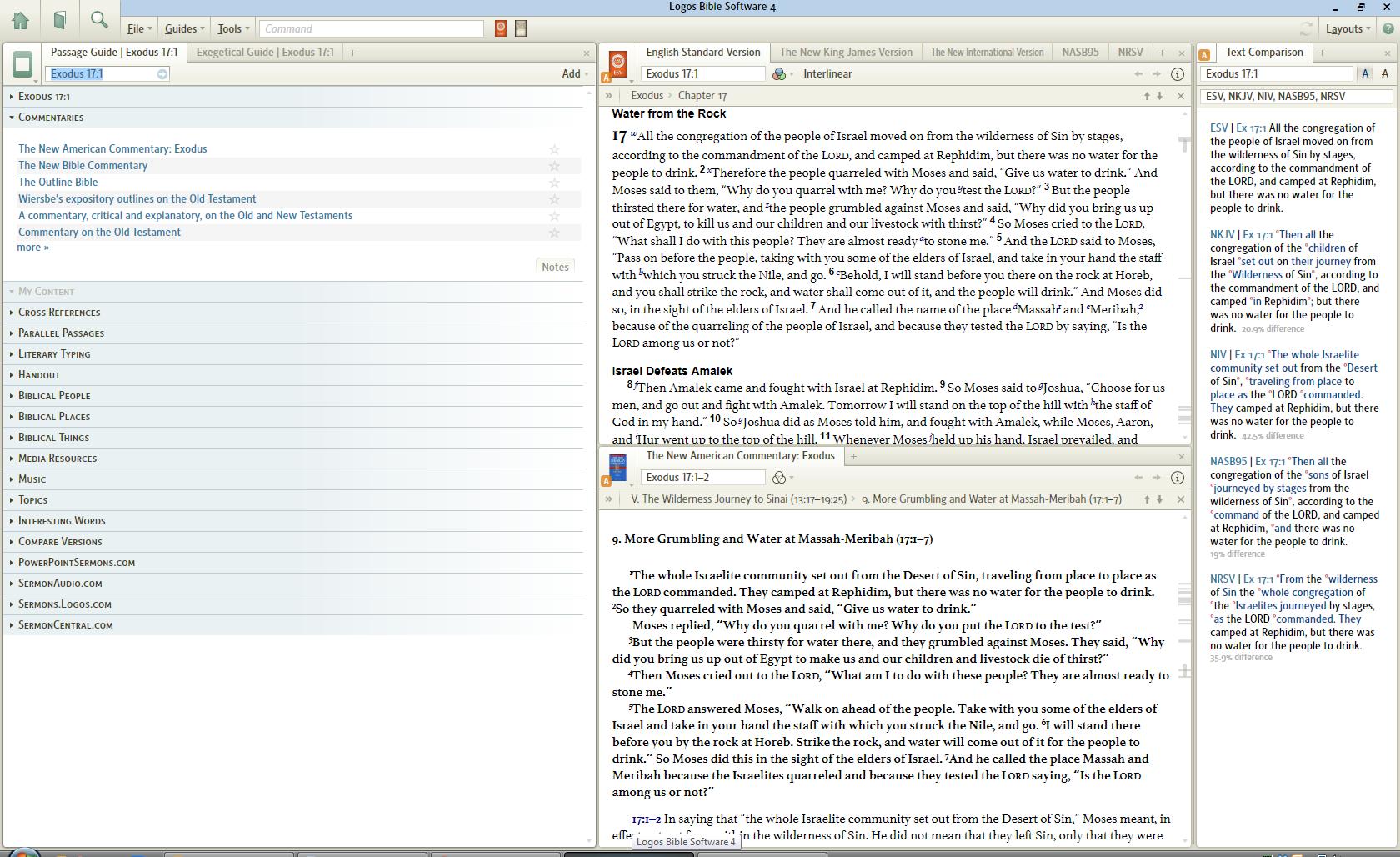Image resolution: width=1400 pixels, height=857 pixels.
Task: Open the Guides menu
Action: click(184, 28)
